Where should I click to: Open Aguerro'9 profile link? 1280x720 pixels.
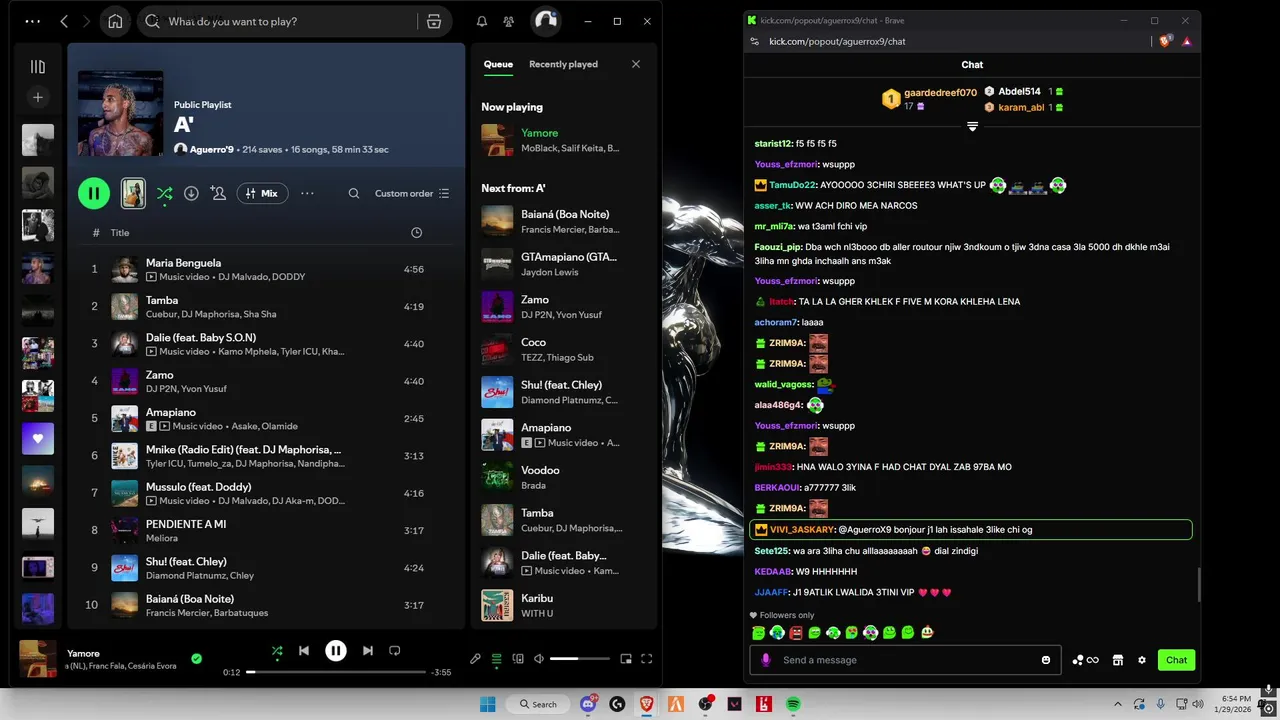tap(211, 149)
